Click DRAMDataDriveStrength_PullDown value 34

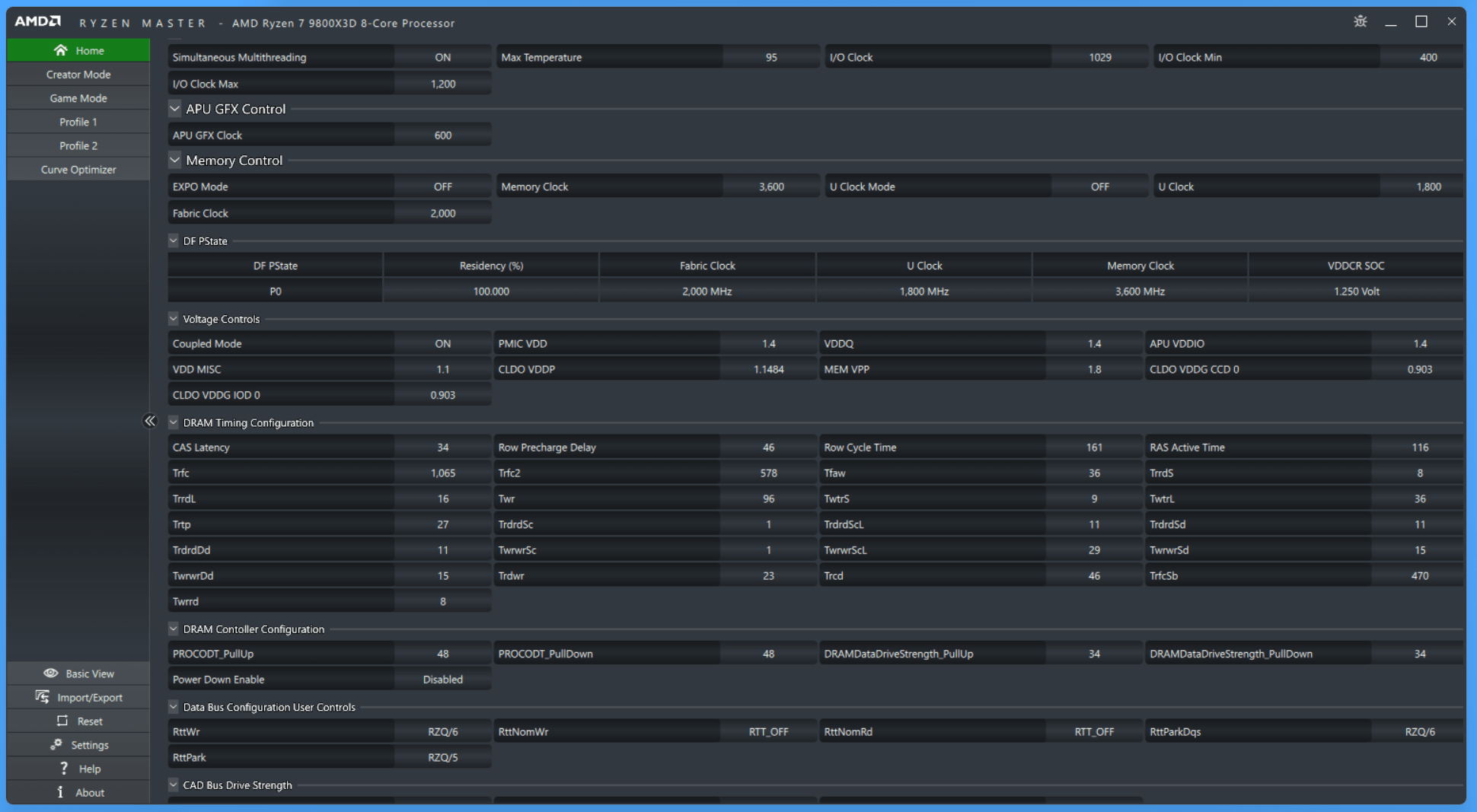pyautogui.click(x=1420, y=653)
